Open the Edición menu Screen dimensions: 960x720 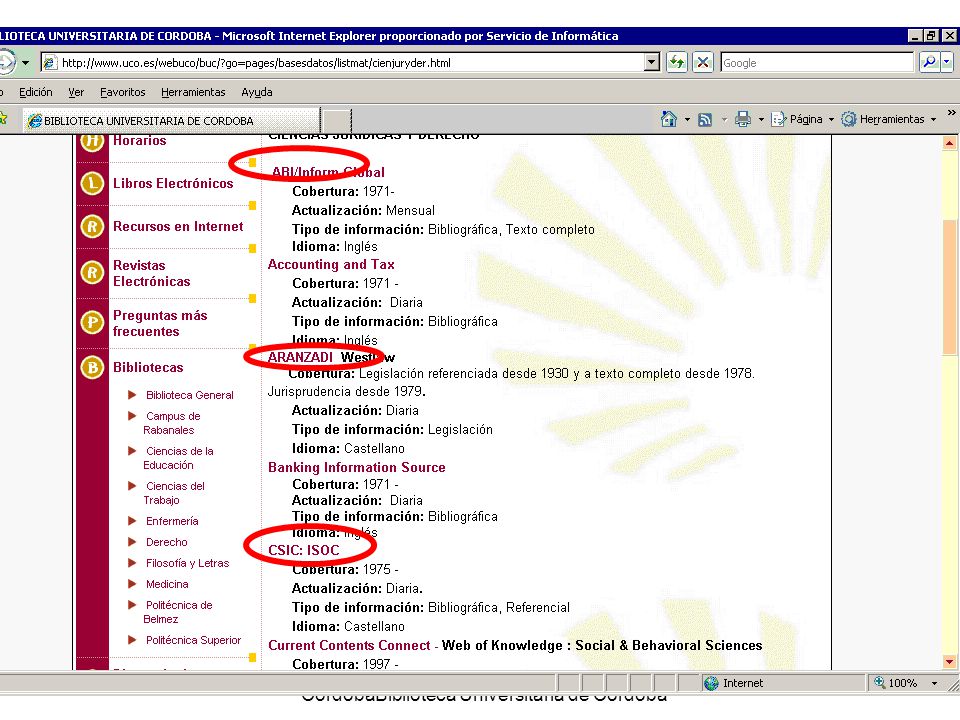coord(36,92)
